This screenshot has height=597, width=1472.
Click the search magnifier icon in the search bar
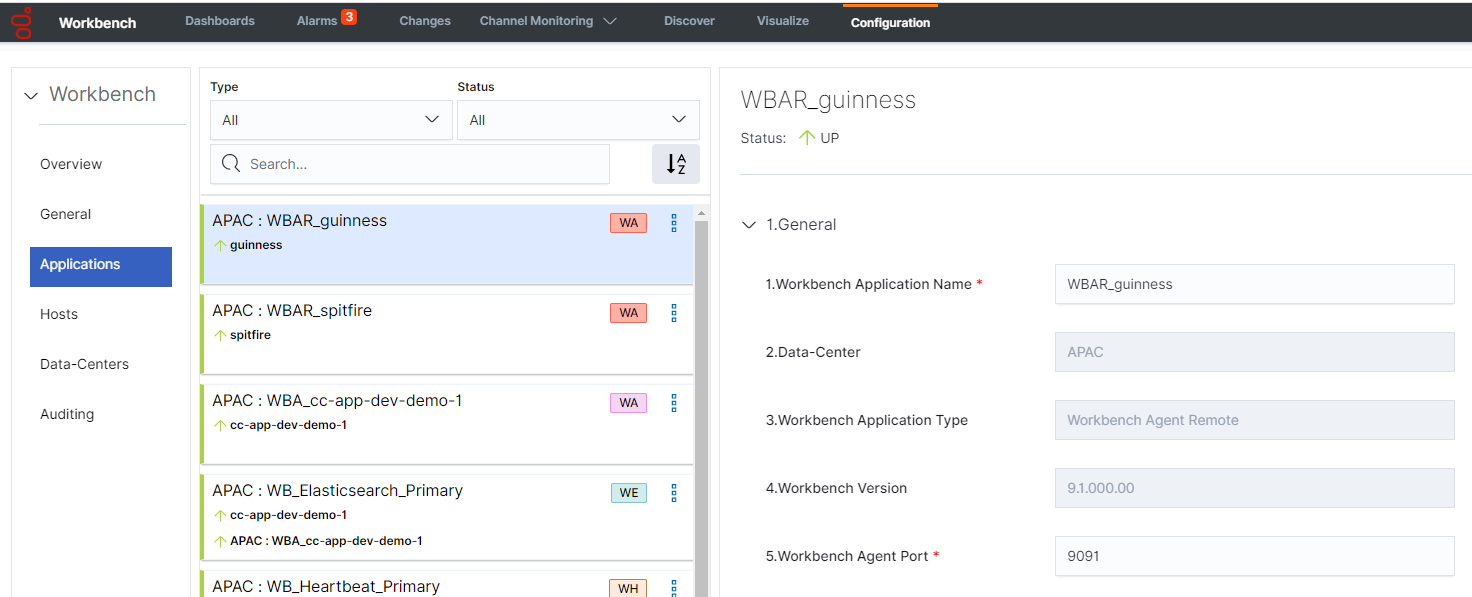coord(229,163)
